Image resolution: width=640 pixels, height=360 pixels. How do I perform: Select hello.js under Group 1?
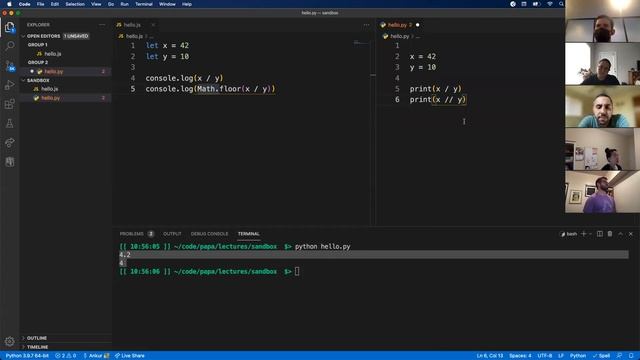53,54
